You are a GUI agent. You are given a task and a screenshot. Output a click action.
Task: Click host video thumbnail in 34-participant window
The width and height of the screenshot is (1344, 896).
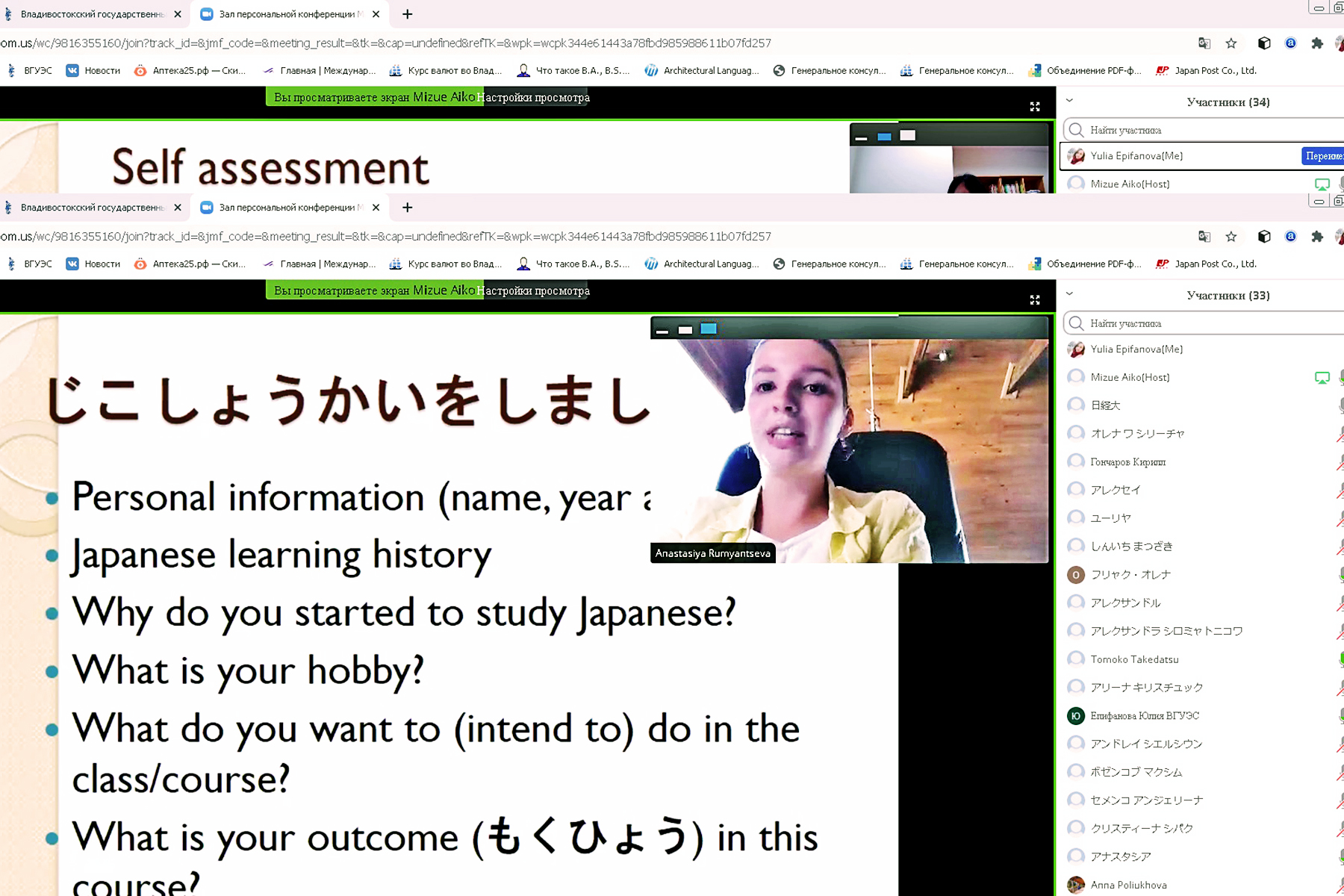(949, 169)
